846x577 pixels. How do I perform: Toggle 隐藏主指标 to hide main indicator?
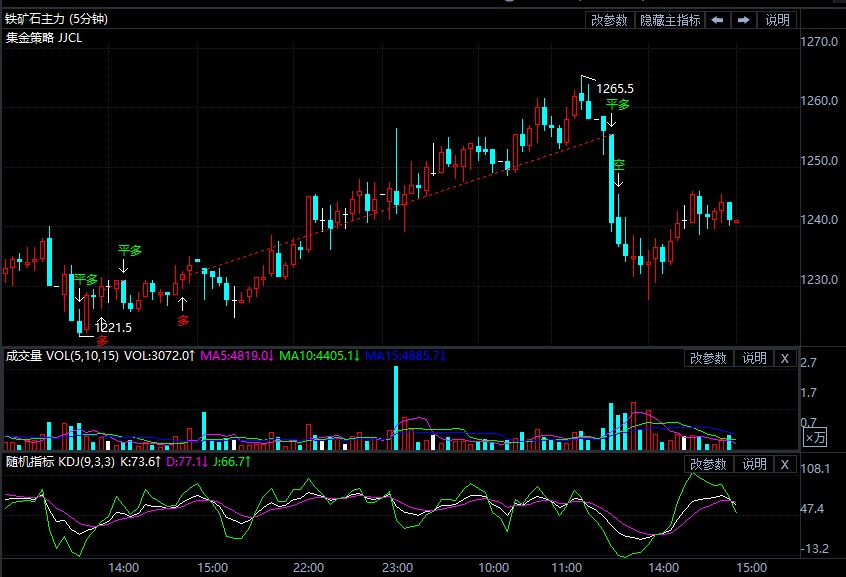pyautogui.click(x=670, y=20)
